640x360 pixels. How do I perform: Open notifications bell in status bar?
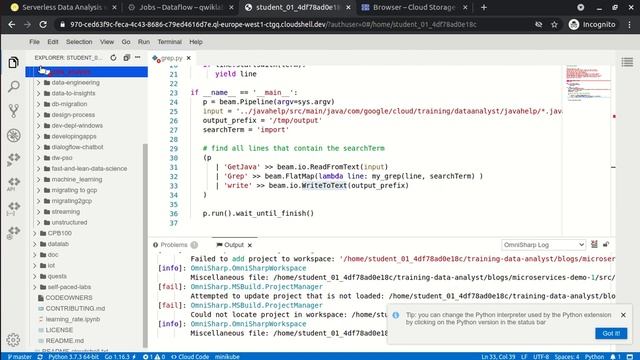[x=616, y=356]
